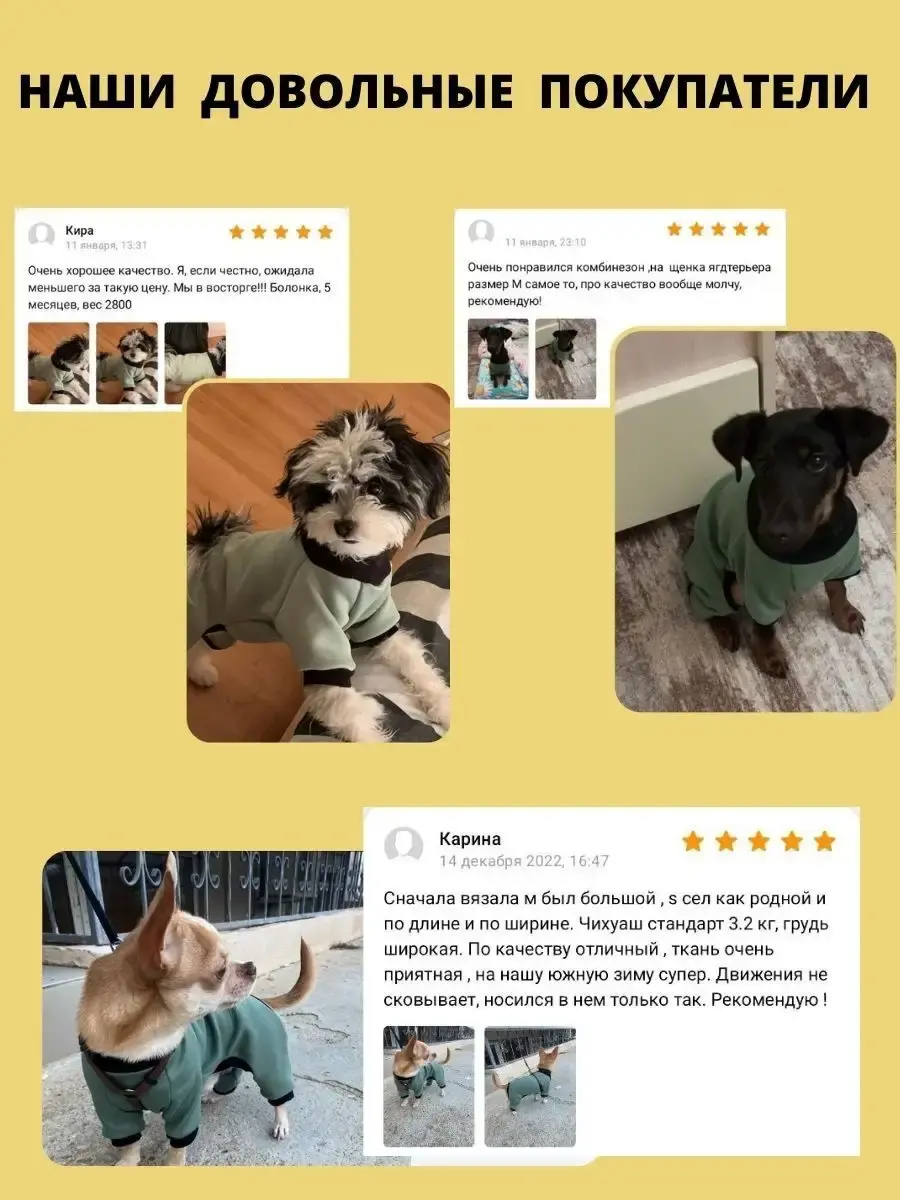Click the reviewer name Кира
Screen dimensions: 900x1200
point(79,230)
